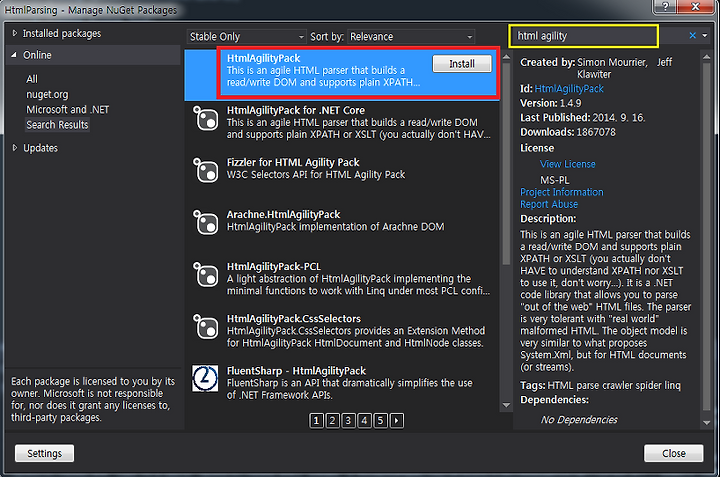720x477 pixels.
Task: Go to results page 3
Action: 349,420
